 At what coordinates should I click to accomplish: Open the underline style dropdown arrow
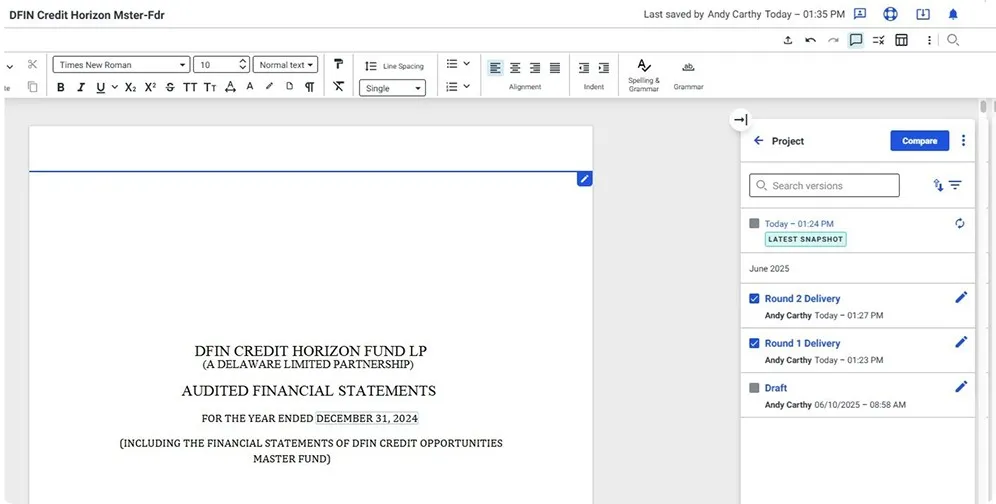pos(115,87)
